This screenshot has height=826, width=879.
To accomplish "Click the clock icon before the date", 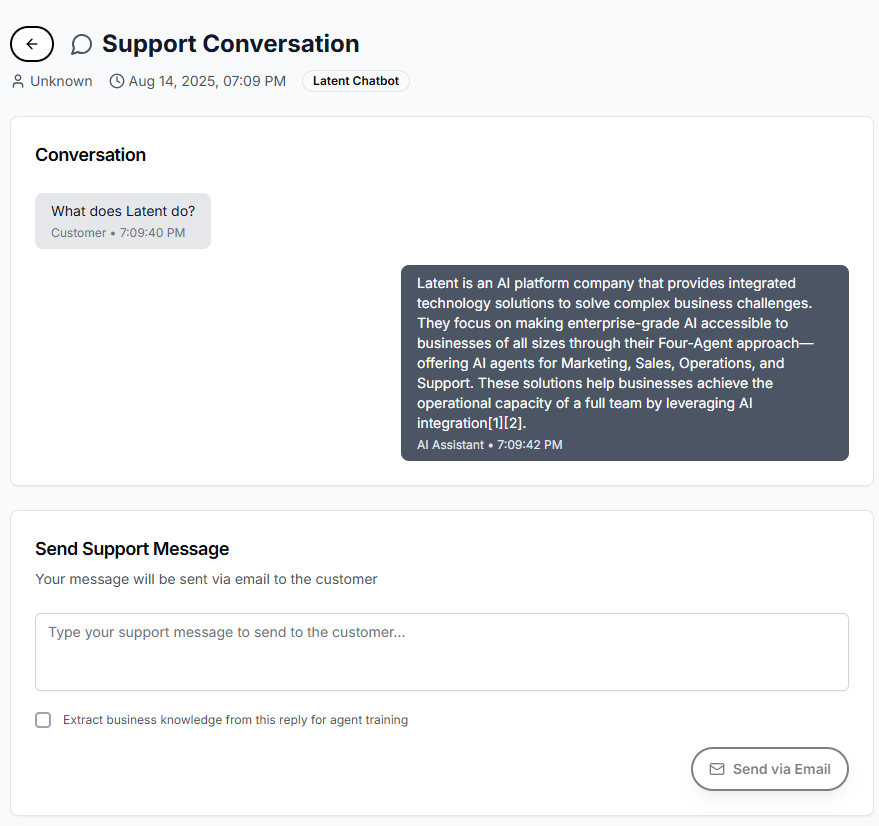I will 117,81.
